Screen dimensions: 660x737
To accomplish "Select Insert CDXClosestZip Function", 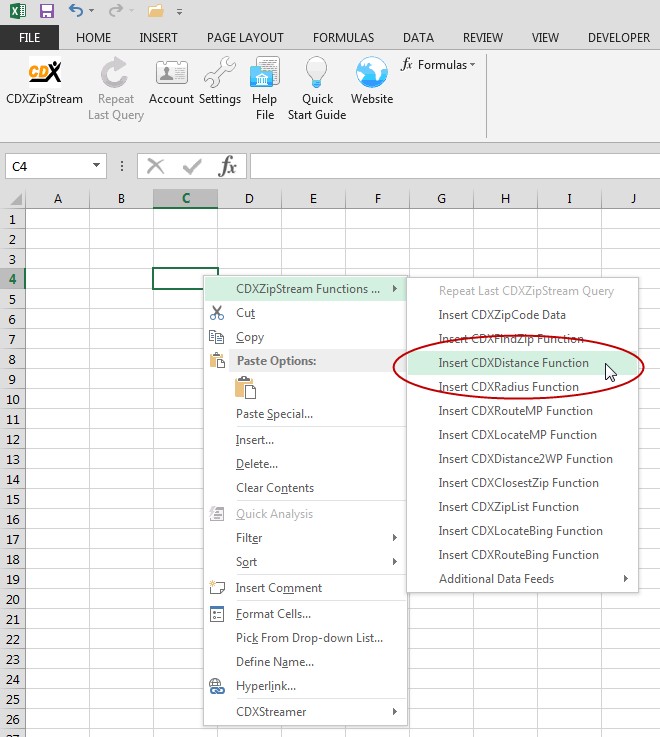I will click(523, 482).
